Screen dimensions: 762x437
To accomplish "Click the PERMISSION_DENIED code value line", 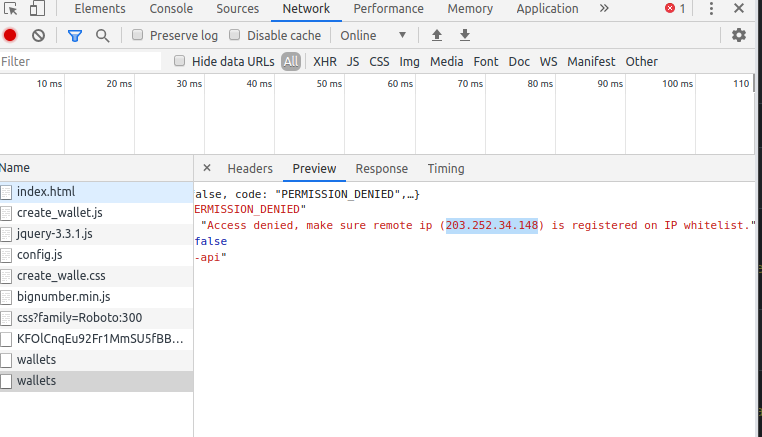I will [x=250, y=210].
